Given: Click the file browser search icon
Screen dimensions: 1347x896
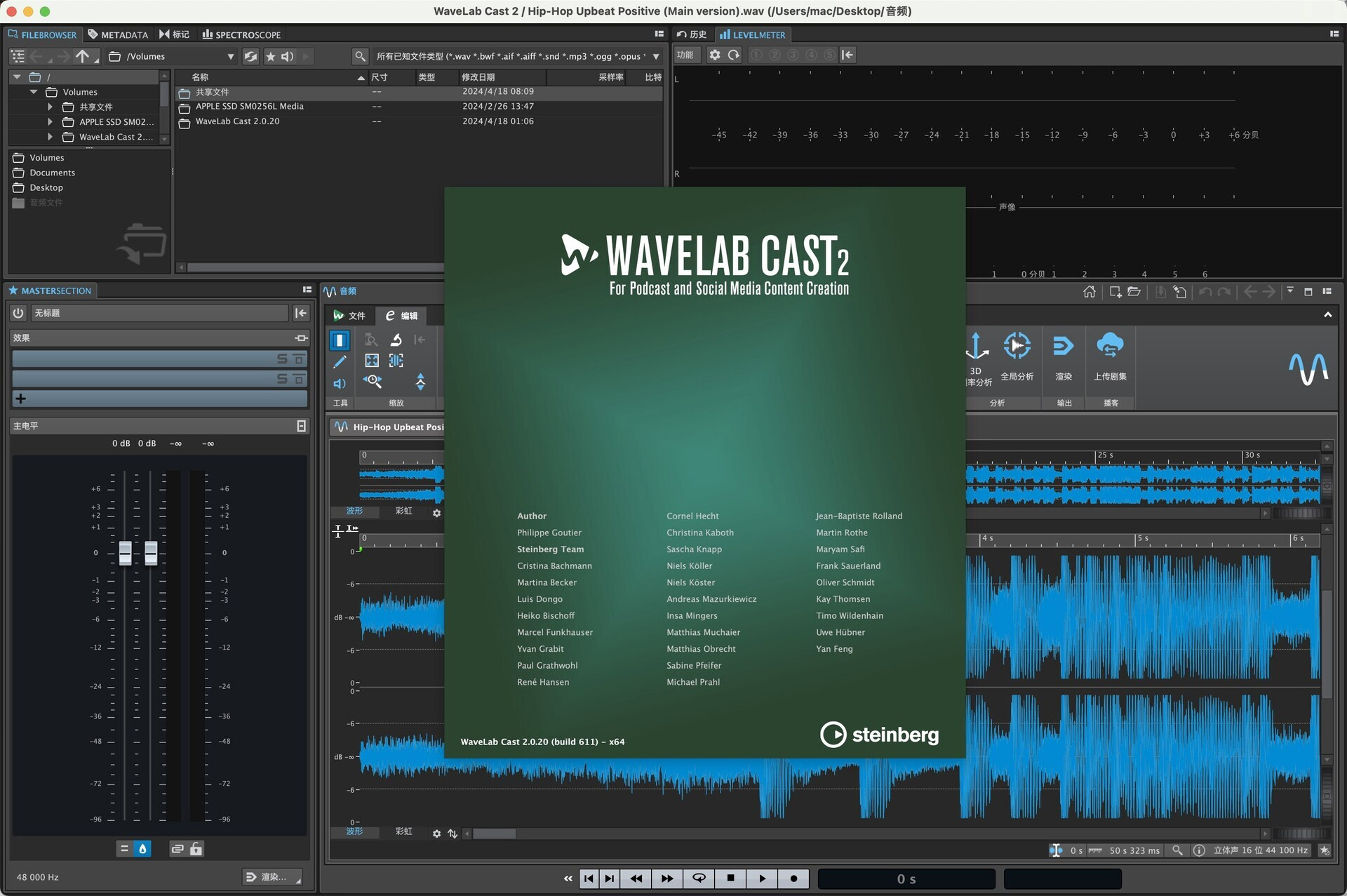Looking at the screenshot, I should [x=360, y=56].
